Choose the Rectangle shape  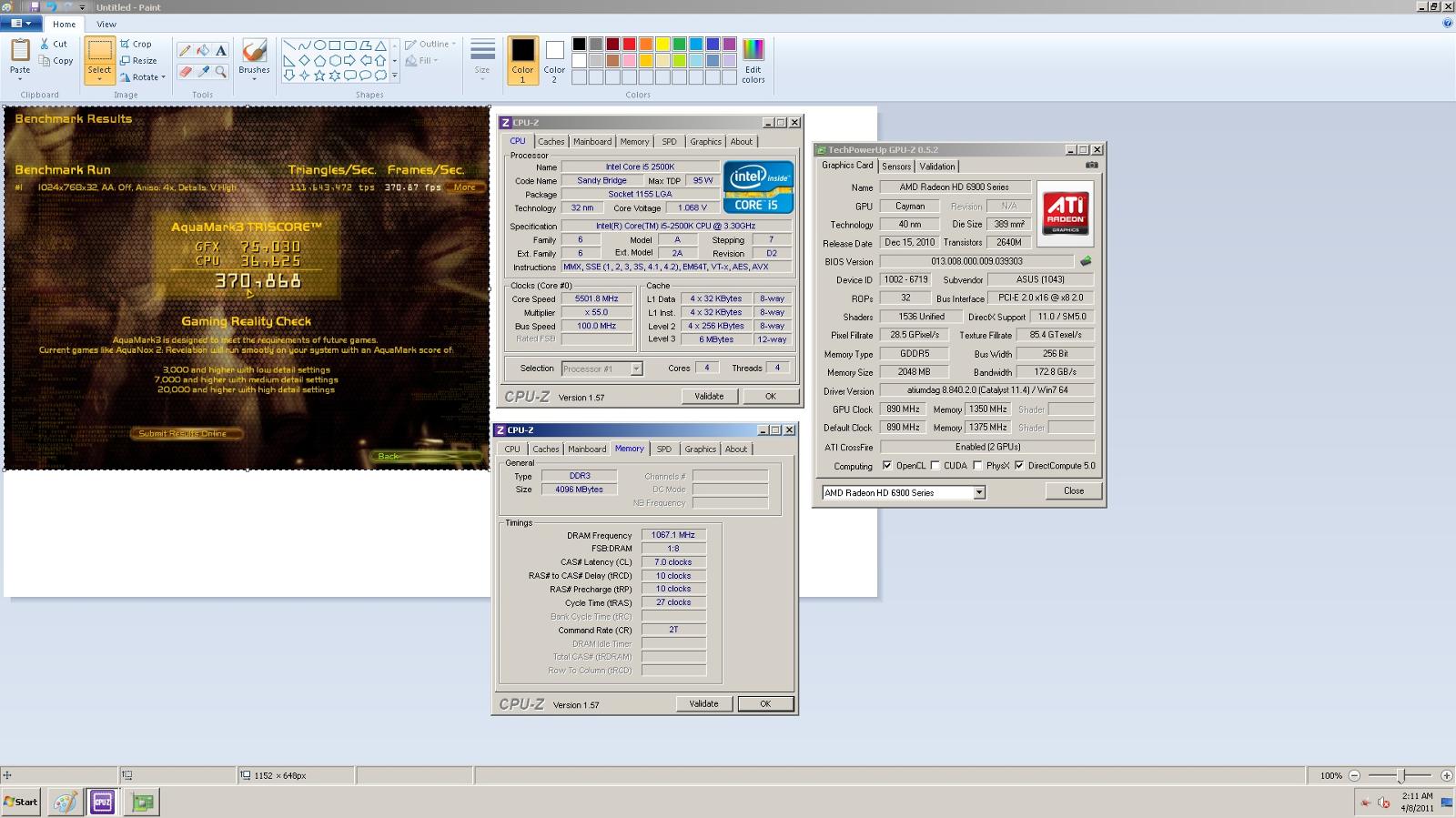coord(335,45)
